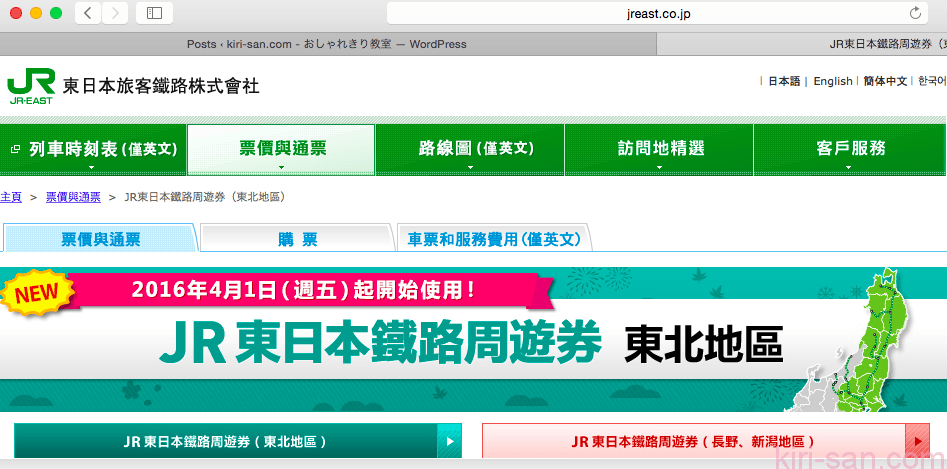Expand the 列車時刻表 navigation menu
The height and width of the screenshot is (469, 947).
click(93, 150)
